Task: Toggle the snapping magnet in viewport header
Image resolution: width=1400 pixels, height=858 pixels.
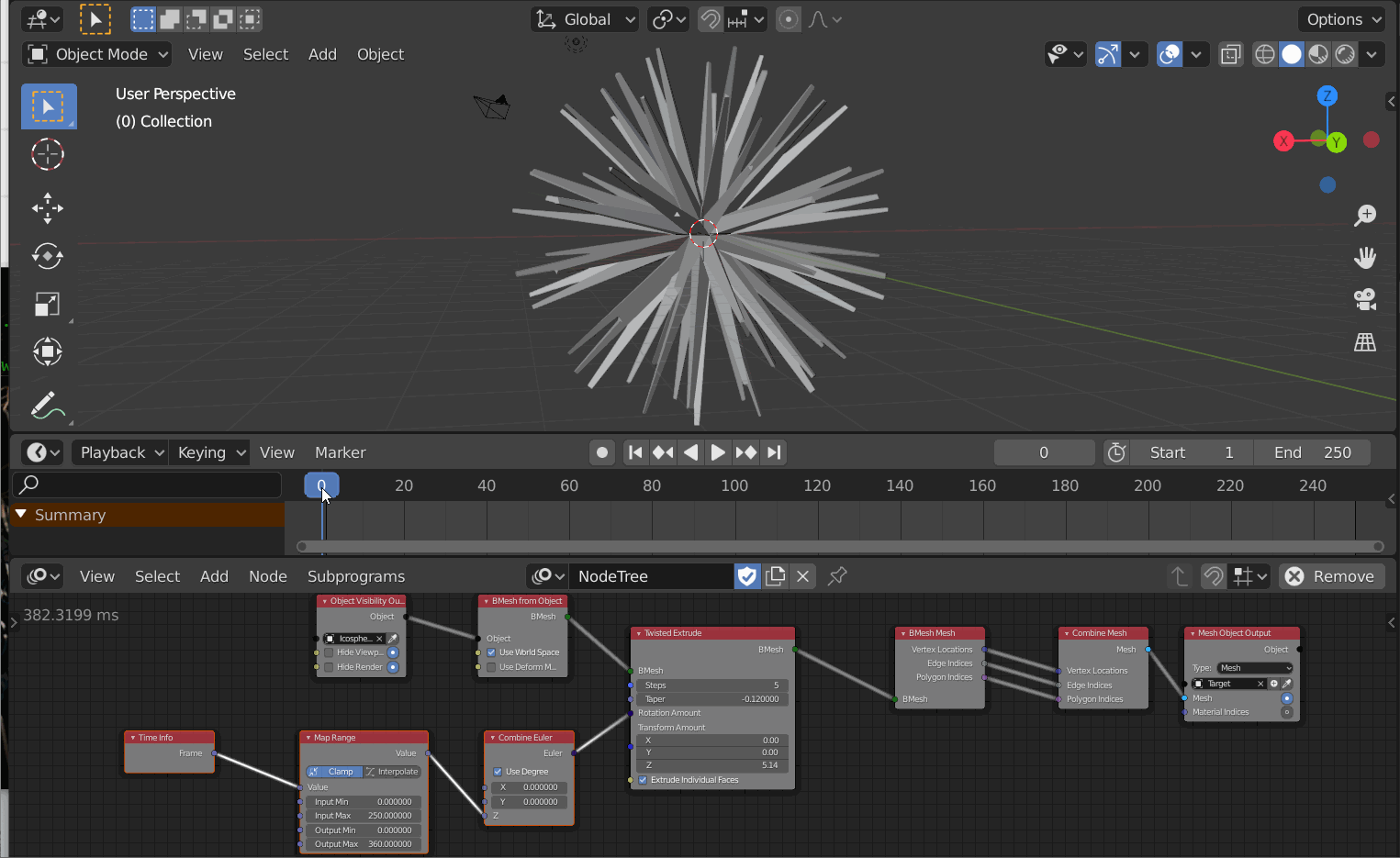Action: [x=709, y=18]
